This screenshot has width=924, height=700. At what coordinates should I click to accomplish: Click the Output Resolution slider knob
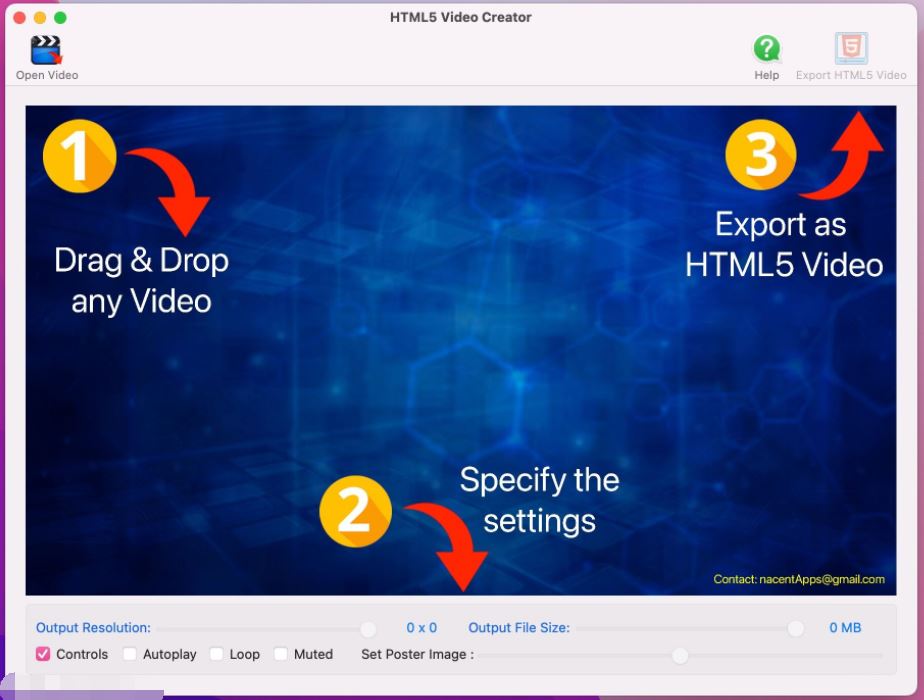(x=368, y=629)
